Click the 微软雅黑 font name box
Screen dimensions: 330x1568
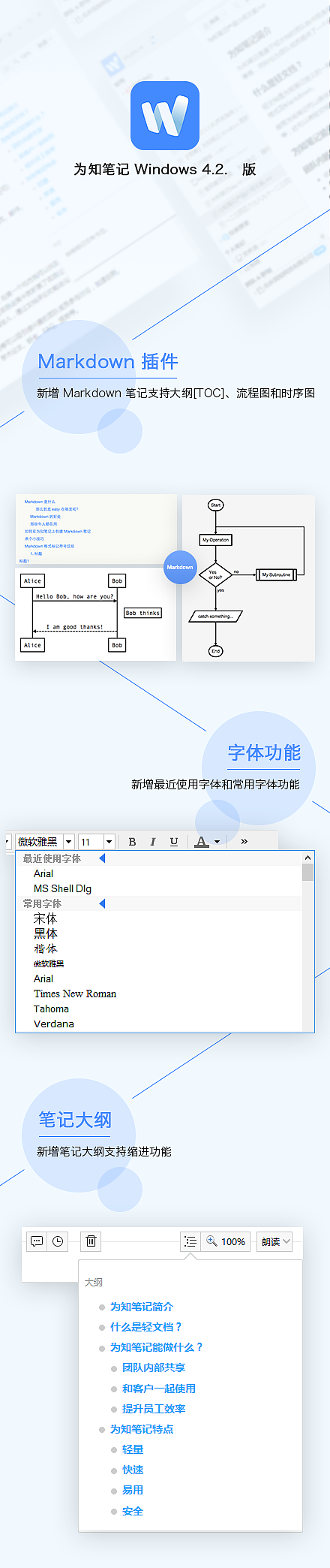(39, 842)
